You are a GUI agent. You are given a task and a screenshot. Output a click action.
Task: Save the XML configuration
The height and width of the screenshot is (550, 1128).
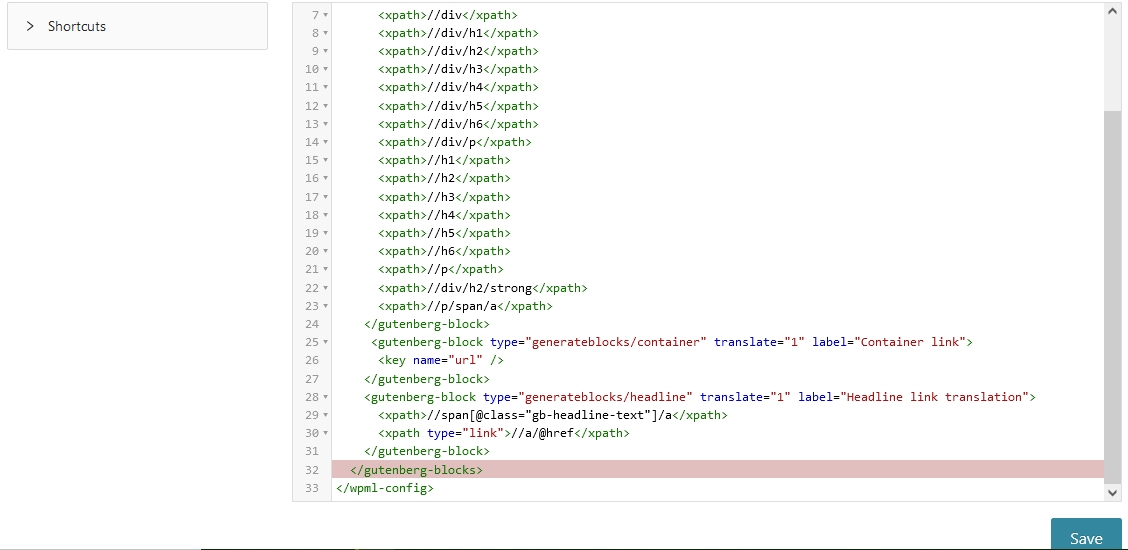point(1086,536)
